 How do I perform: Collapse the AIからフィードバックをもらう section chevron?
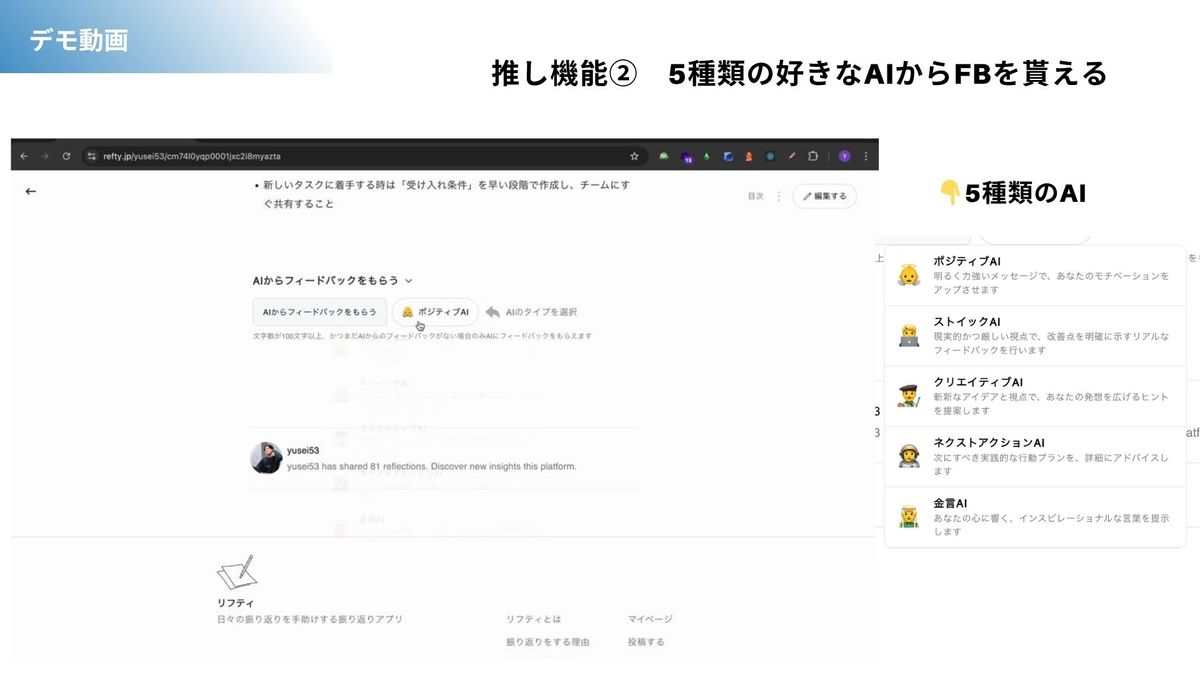pos(409,282)
